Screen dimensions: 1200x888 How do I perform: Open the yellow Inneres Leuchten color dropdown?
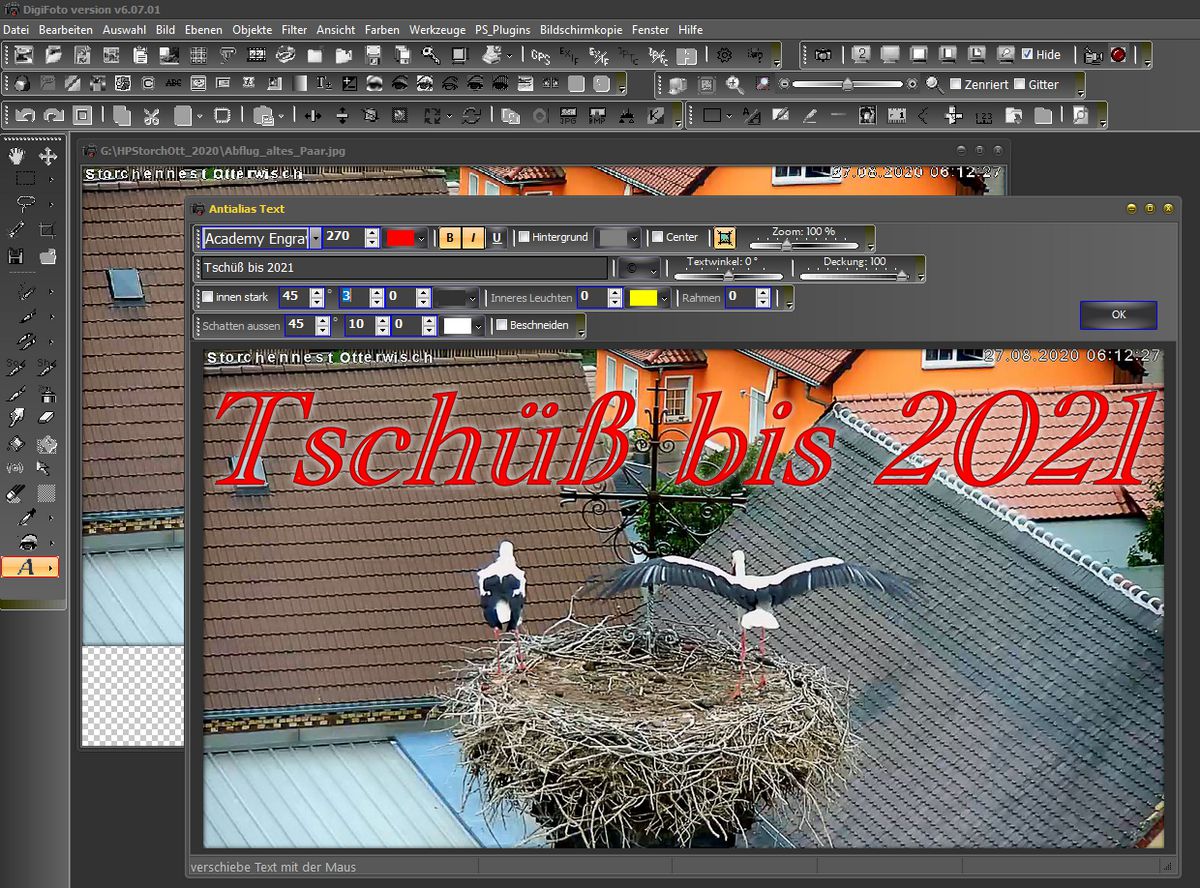[x=664, y=298]
